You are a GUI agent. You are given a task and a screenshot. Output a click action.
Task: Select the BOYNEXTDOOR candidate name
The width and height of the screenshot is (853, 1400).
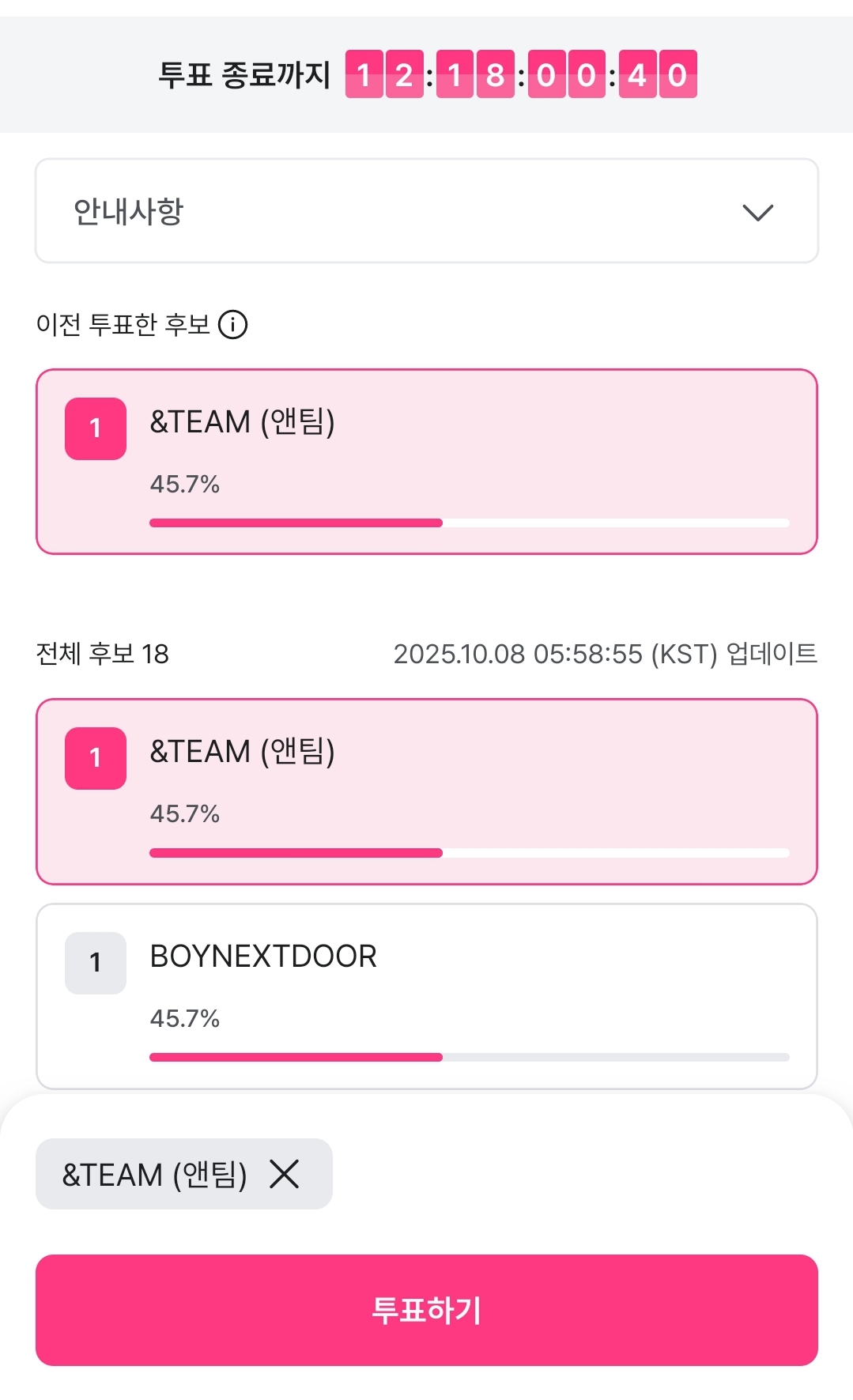263,957
